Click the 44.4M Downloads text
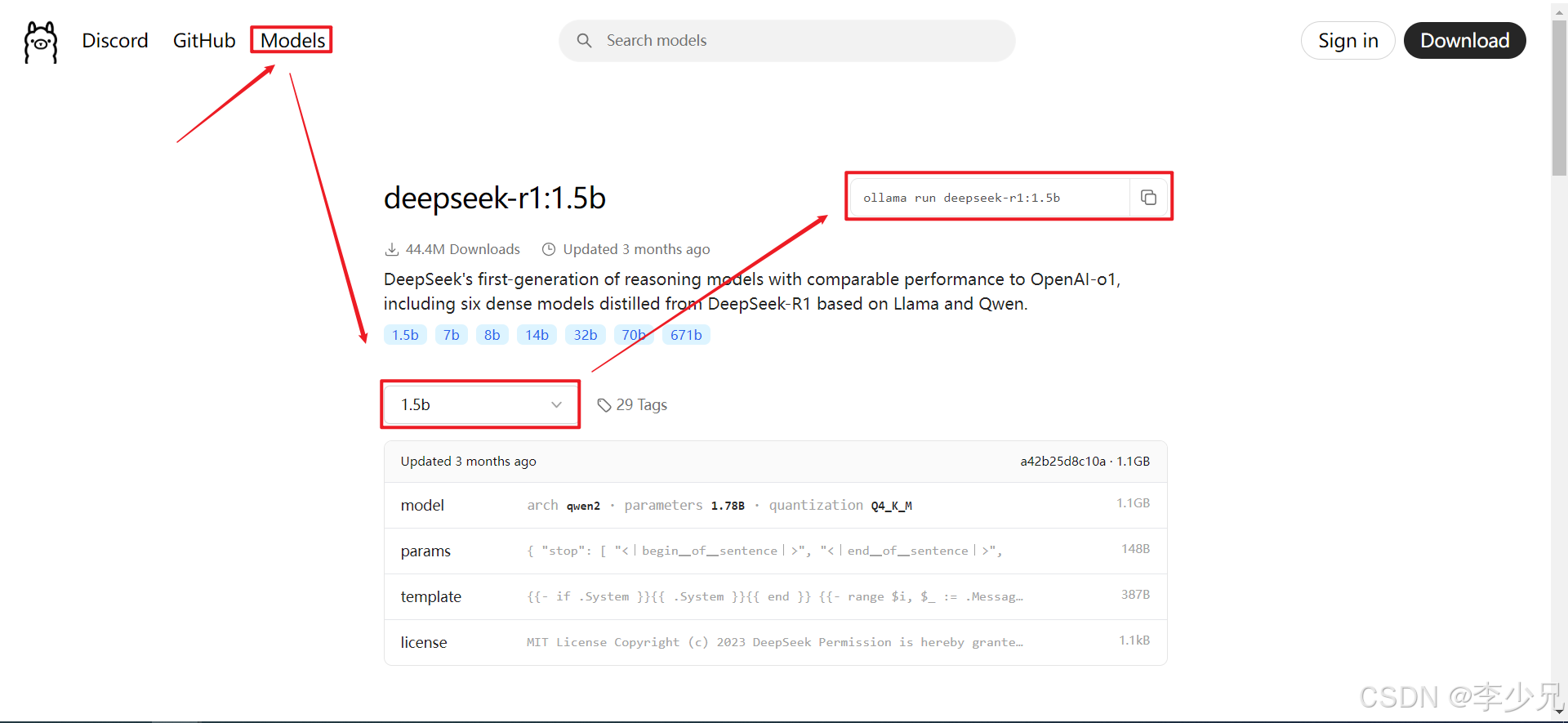 coord(462,249)
